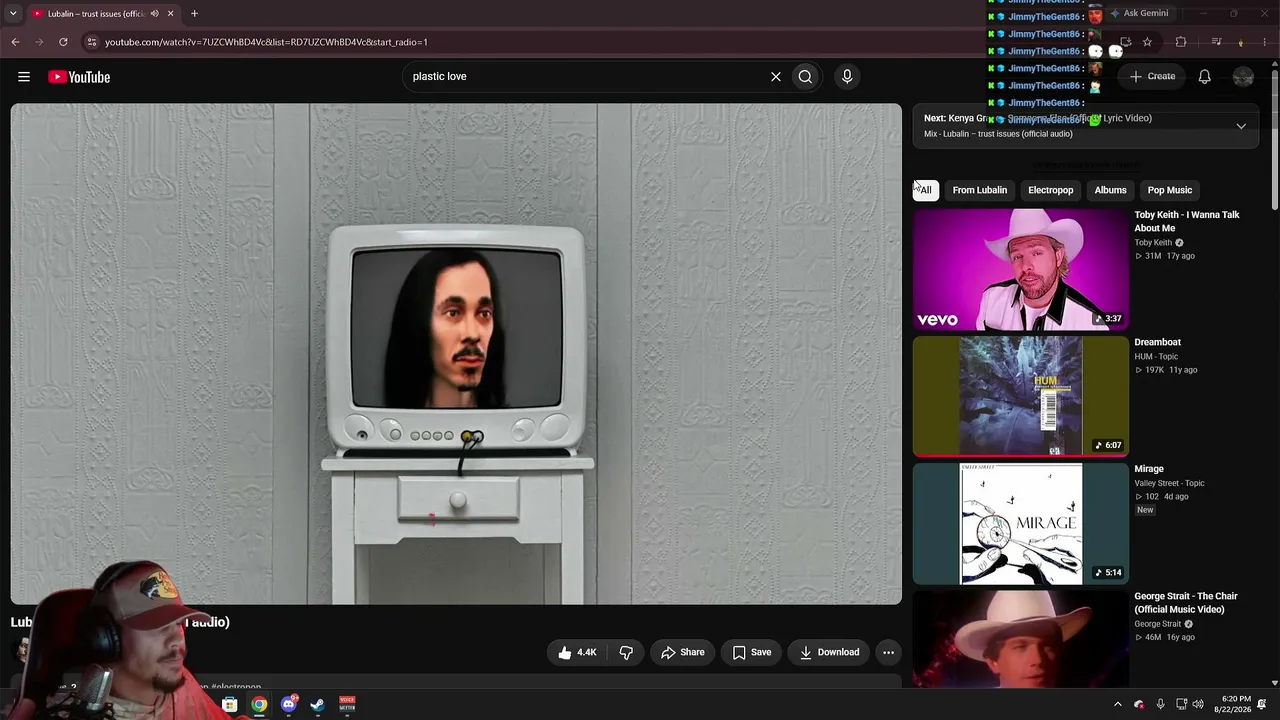Open Voicemeeter in the taskbar
This screenshot has width=1280, height=720.
tap(347, 705)
